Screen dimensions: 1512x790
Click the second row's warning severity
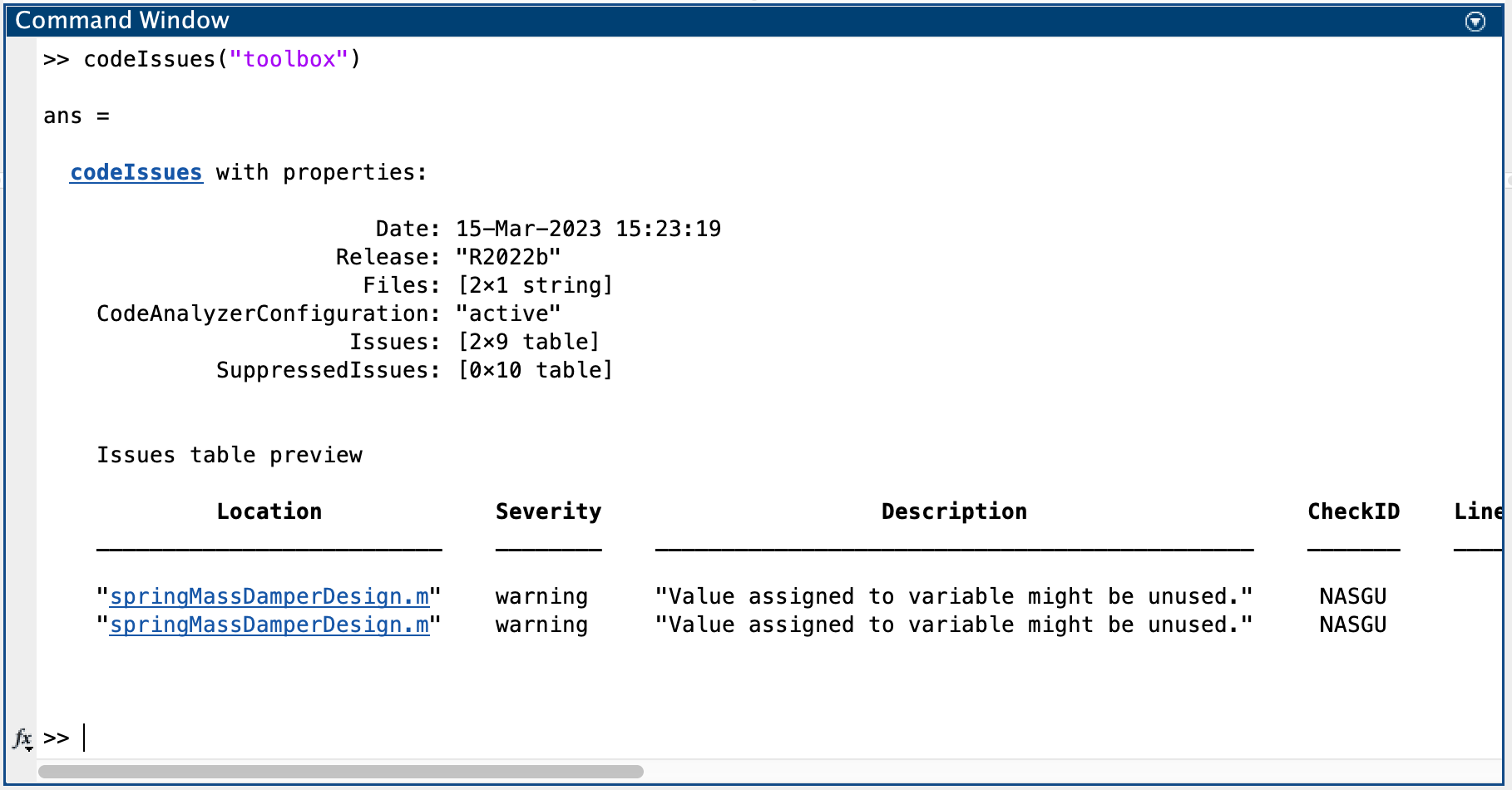(x=541, y=625)
